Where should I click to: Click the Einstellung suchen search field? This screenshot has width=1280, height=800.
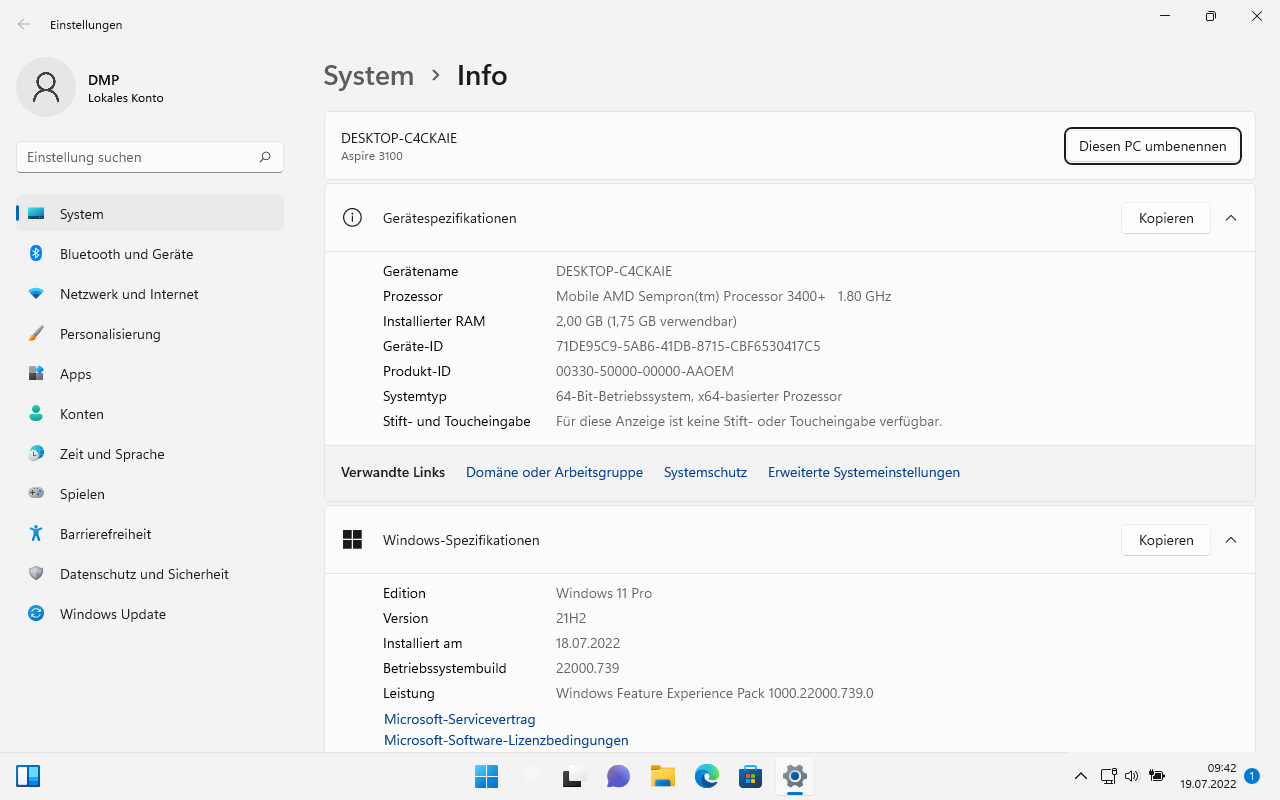[x=138, y=157]
